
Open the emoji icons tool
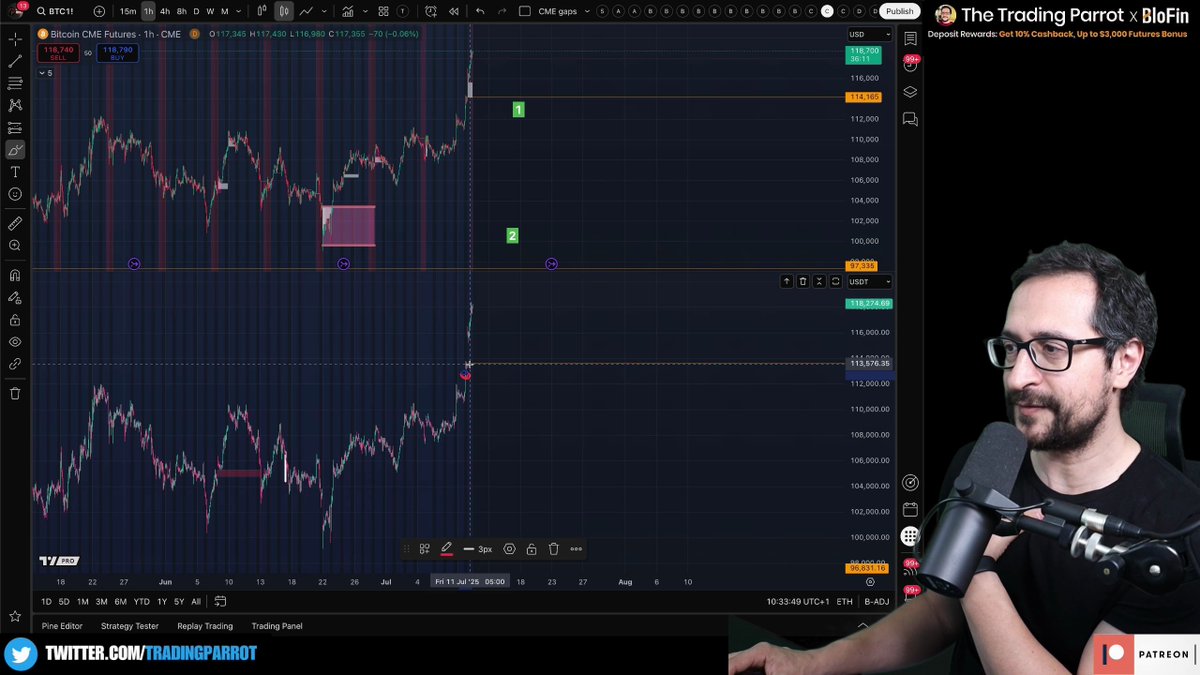[x=15, y=194]
